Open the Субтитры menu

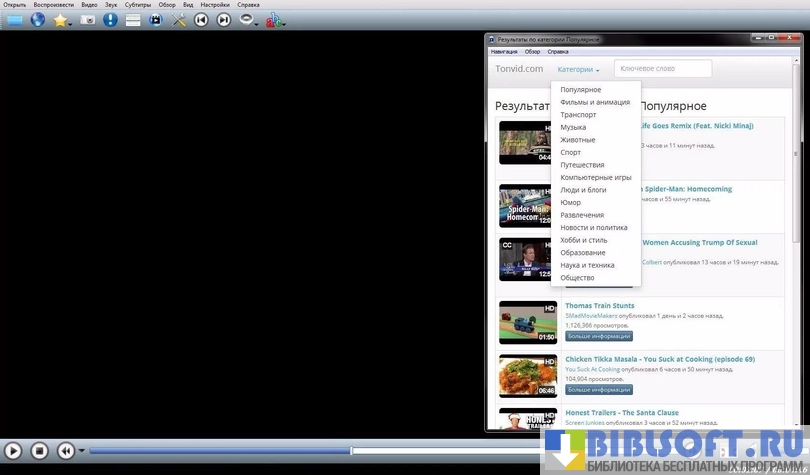pyautogui.click(x=138, y=5)
